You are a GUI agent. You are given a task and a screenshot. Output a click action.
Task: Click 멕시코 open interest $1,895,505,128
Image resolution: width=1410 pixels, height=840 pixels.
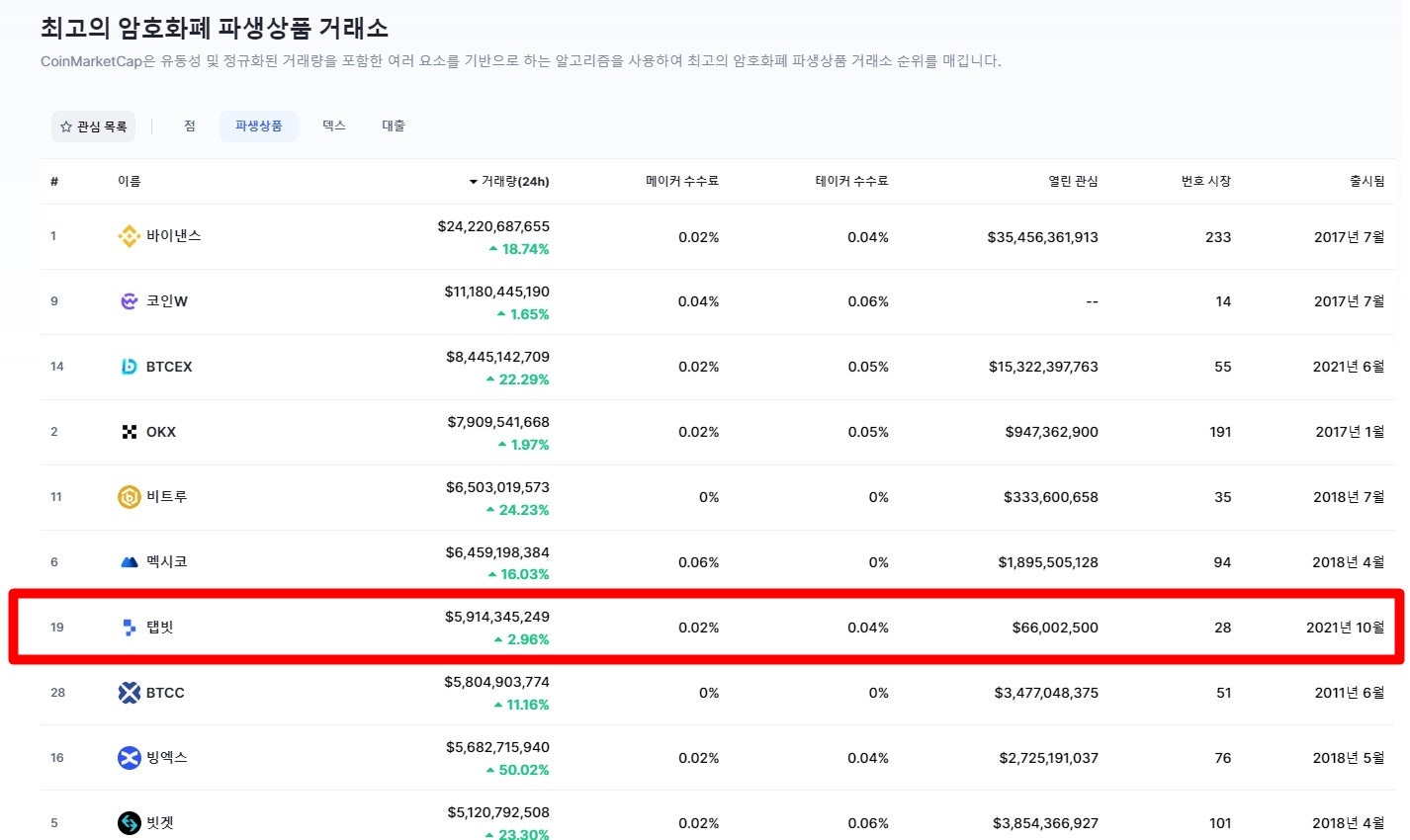(x=1048, y=562)
